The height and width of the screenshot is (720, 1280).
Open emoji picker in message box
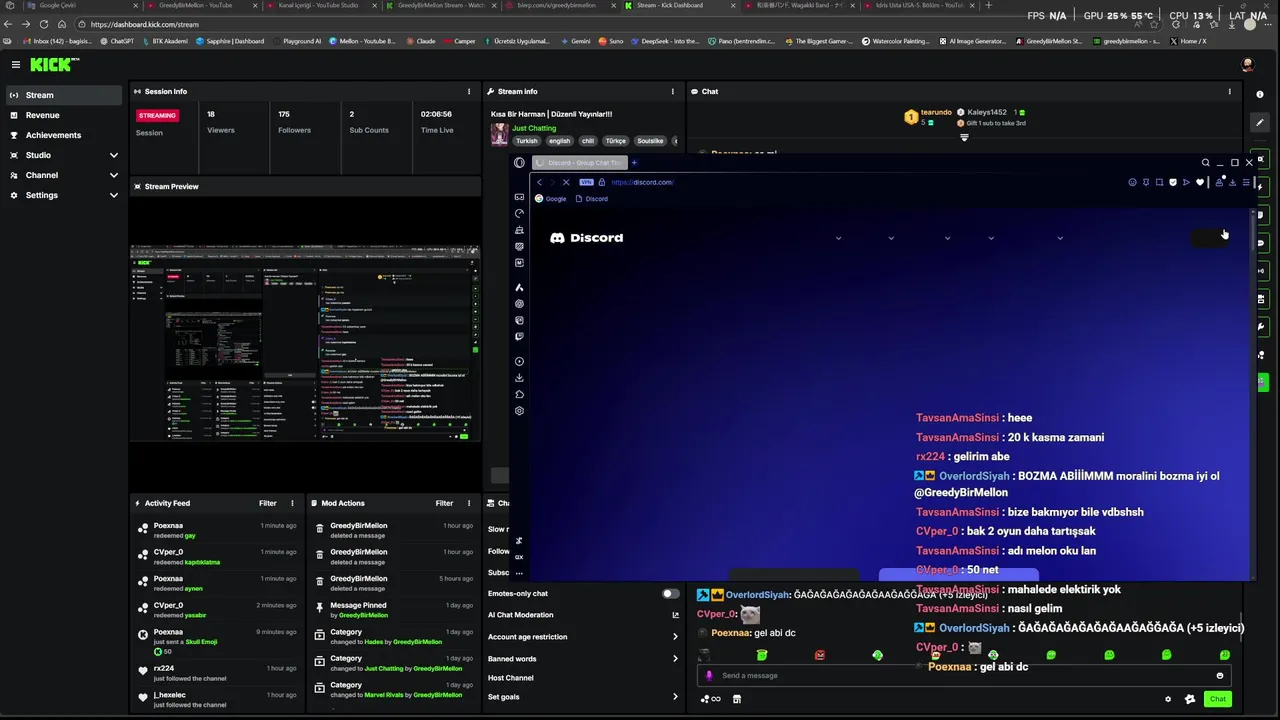[1220, 675]
